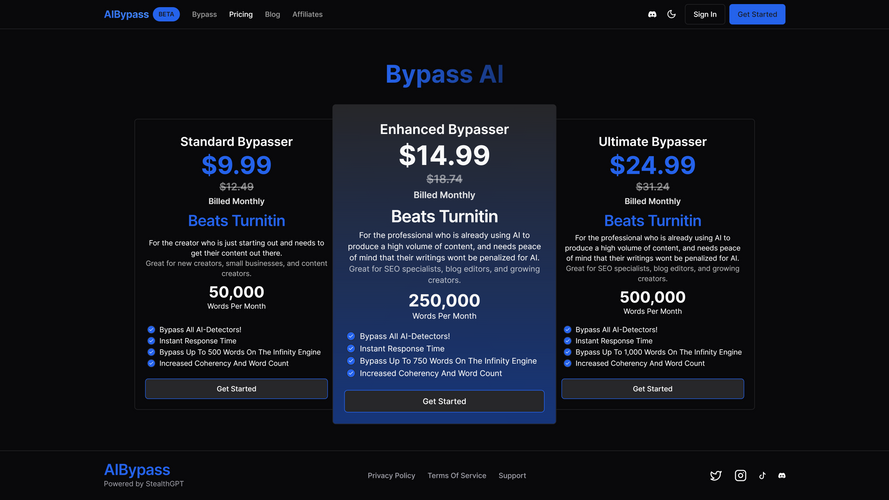Get started with Standard Bypasser plan

pos(236,389)
